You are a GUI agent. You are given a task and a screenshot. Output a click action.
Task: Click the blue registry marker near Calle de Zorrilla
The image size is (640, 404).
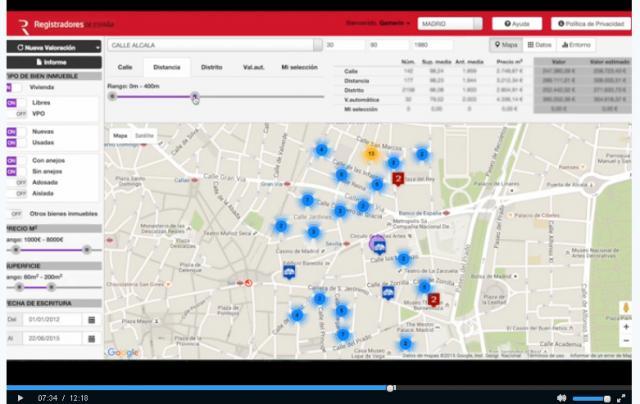[x=388, y=293]
